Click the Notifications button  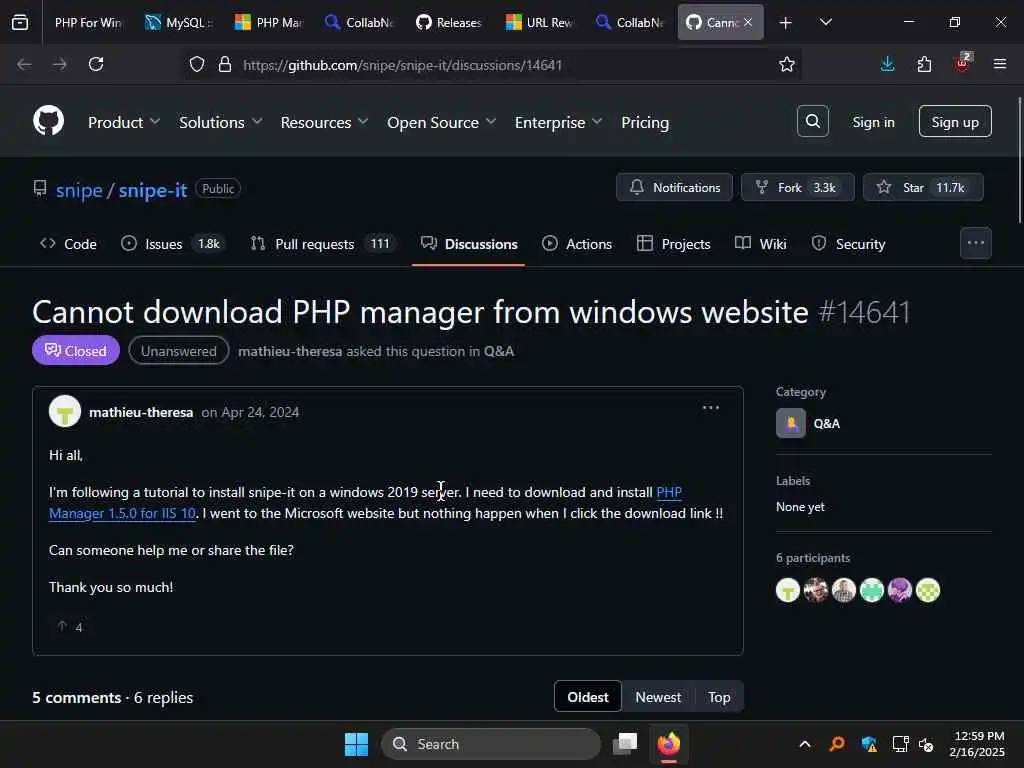coord(675,187)
